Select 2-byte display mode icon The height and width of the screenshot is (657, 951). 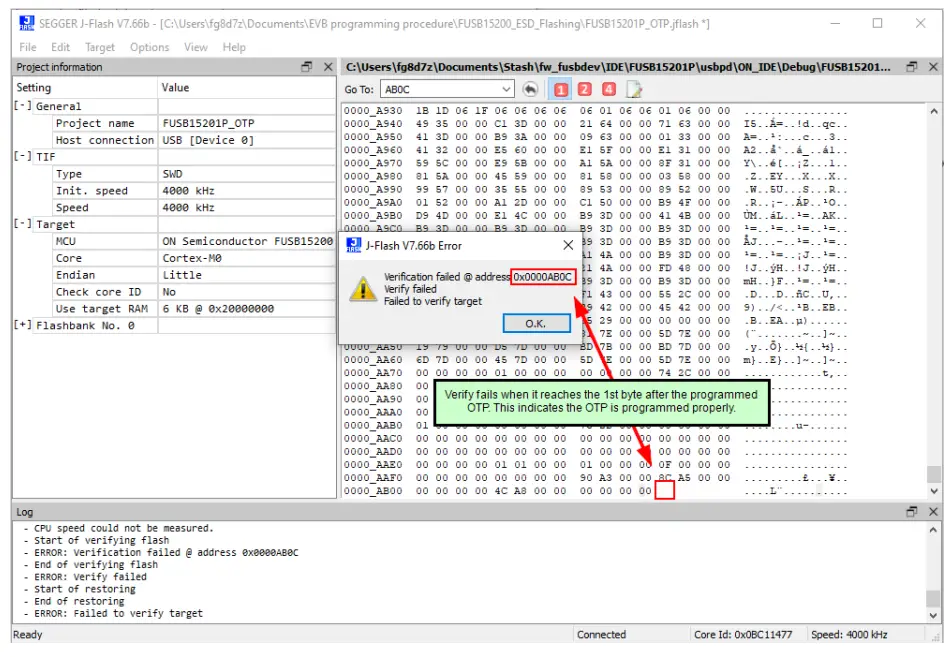(585, 89)
